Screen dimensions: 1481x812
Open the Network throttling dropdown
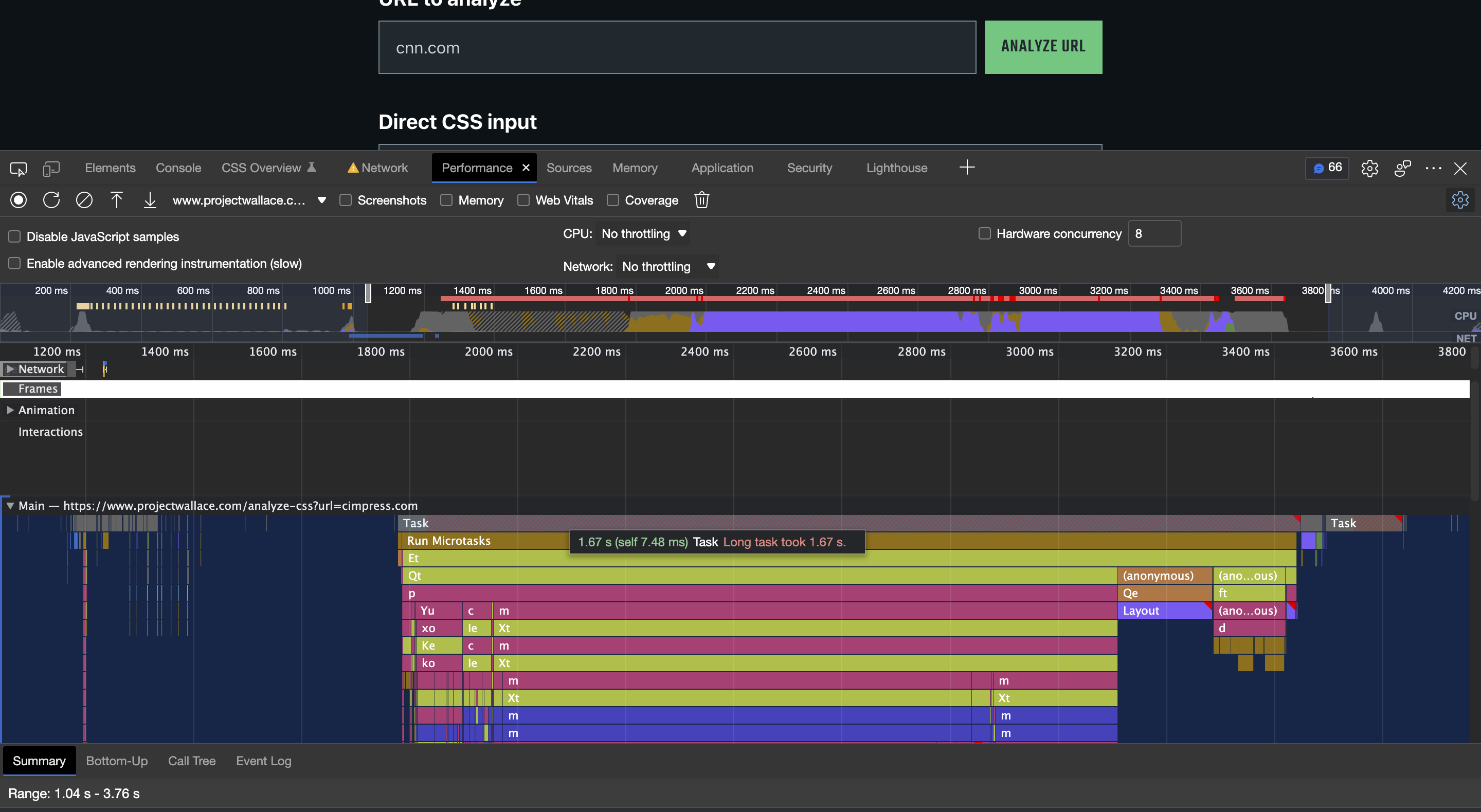click(667, 267)
